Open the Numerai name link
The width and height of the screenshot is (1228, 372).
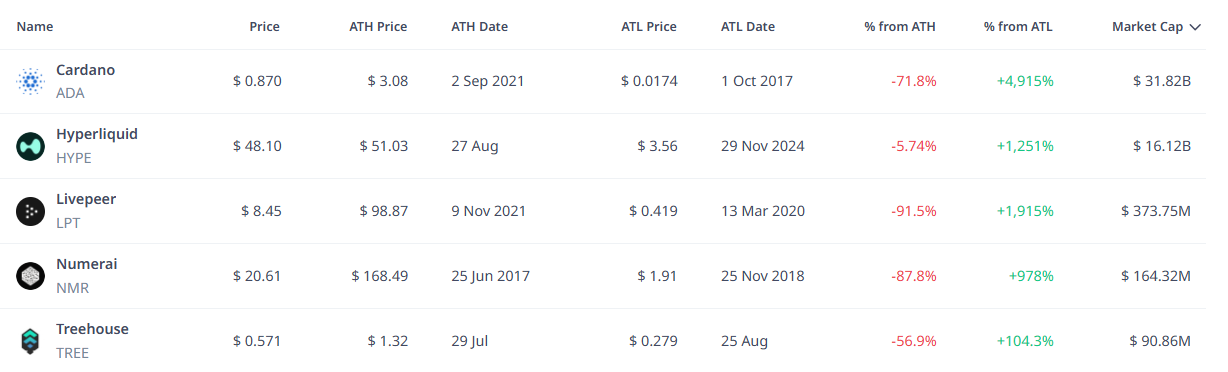click(87, 264)
